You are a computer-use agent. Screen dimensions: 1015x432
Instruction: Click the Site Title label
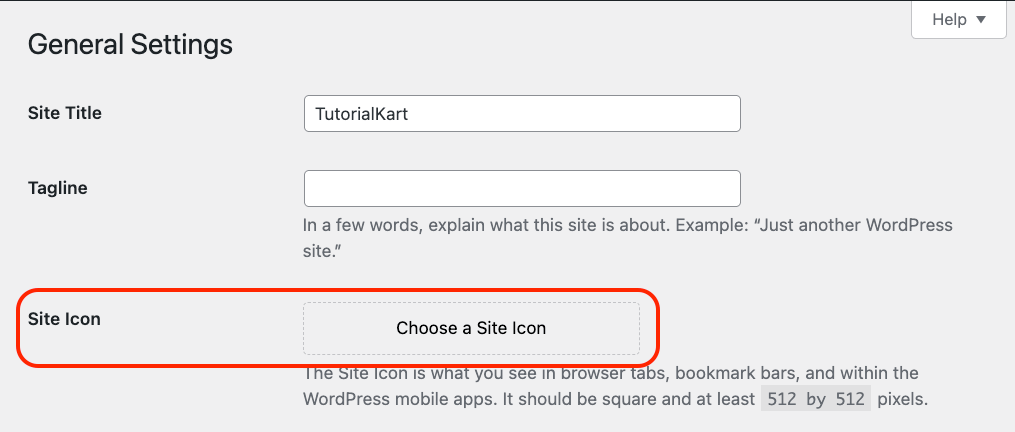65,113
